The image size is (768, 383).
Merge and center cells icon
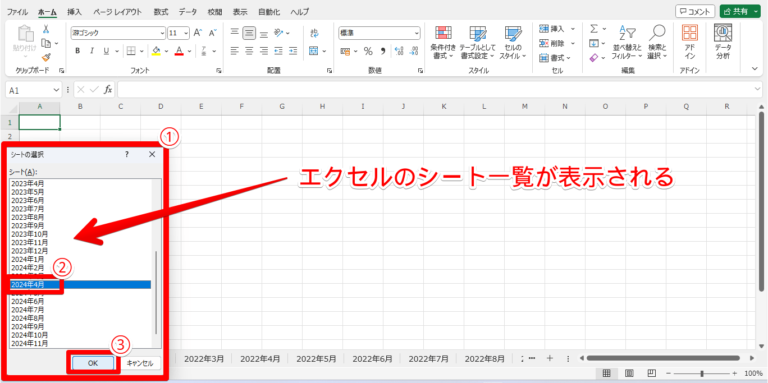pos(314,50)
